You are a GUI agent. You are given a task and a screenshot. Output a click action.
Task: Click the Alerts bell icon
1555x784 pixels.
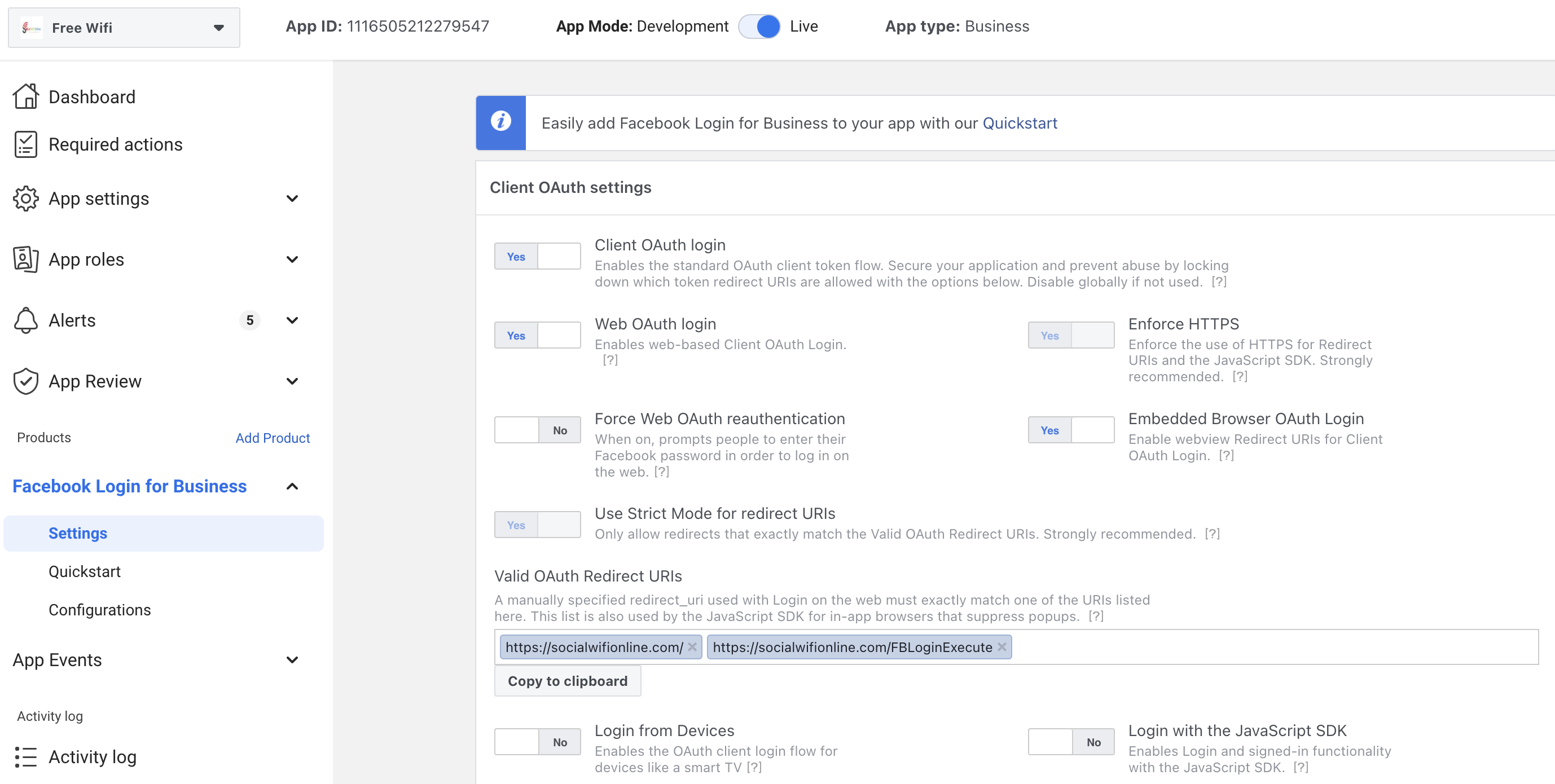tap(25, 320)
